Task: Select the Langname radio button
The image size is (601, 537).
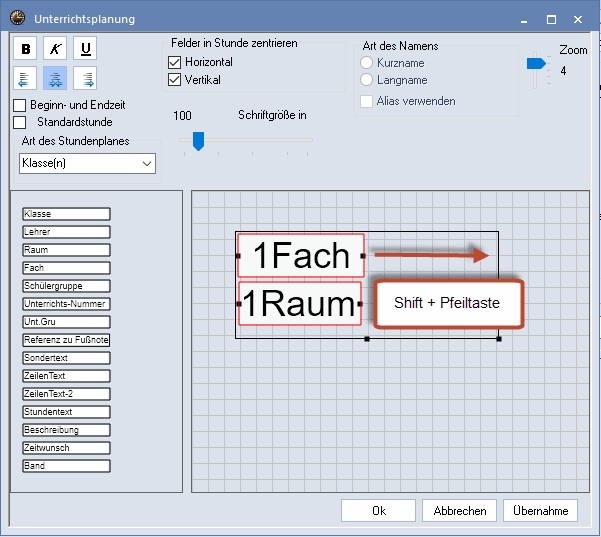Action: (x=366, y=79)
